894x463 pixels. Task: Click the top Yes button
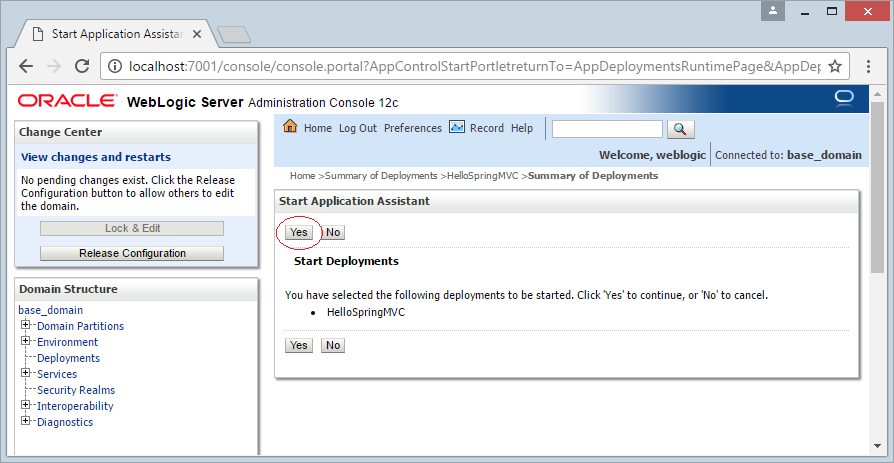(x=299, y=232)
